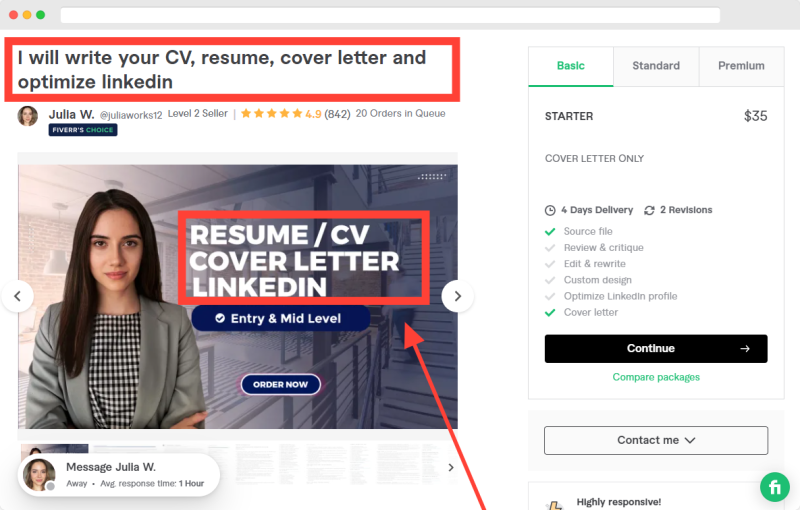Switch to the Premium package tab

pos(741,66)
